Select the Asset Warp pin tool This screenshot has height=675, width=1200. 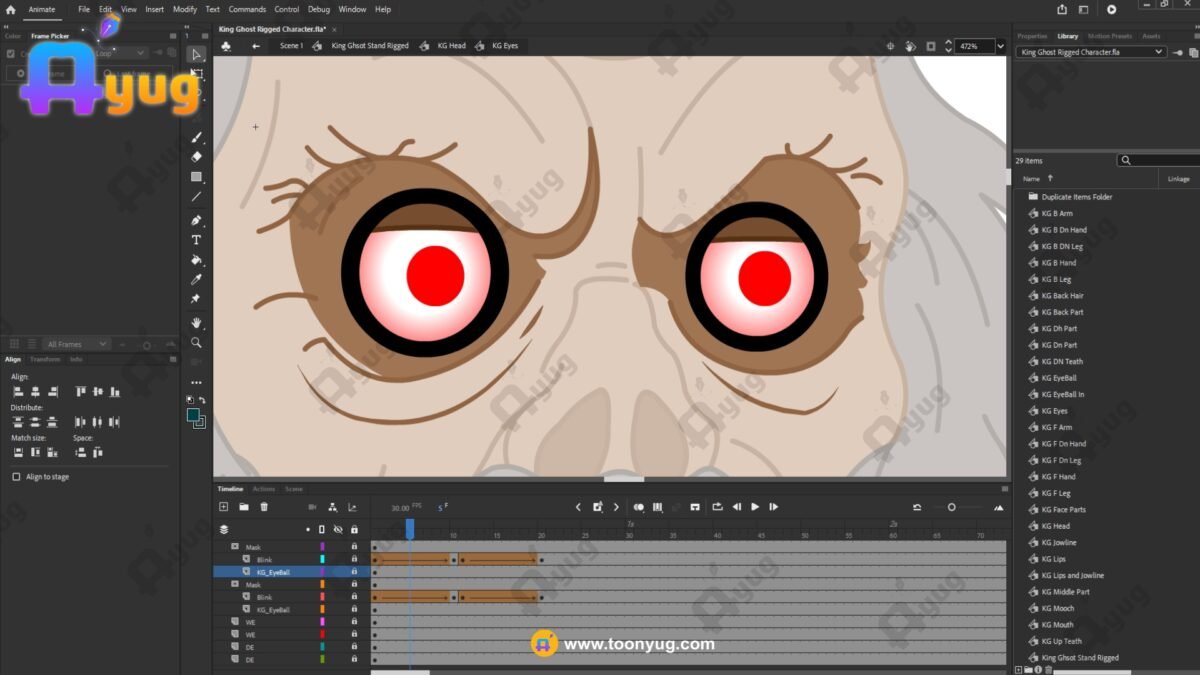tap(197, 299)
